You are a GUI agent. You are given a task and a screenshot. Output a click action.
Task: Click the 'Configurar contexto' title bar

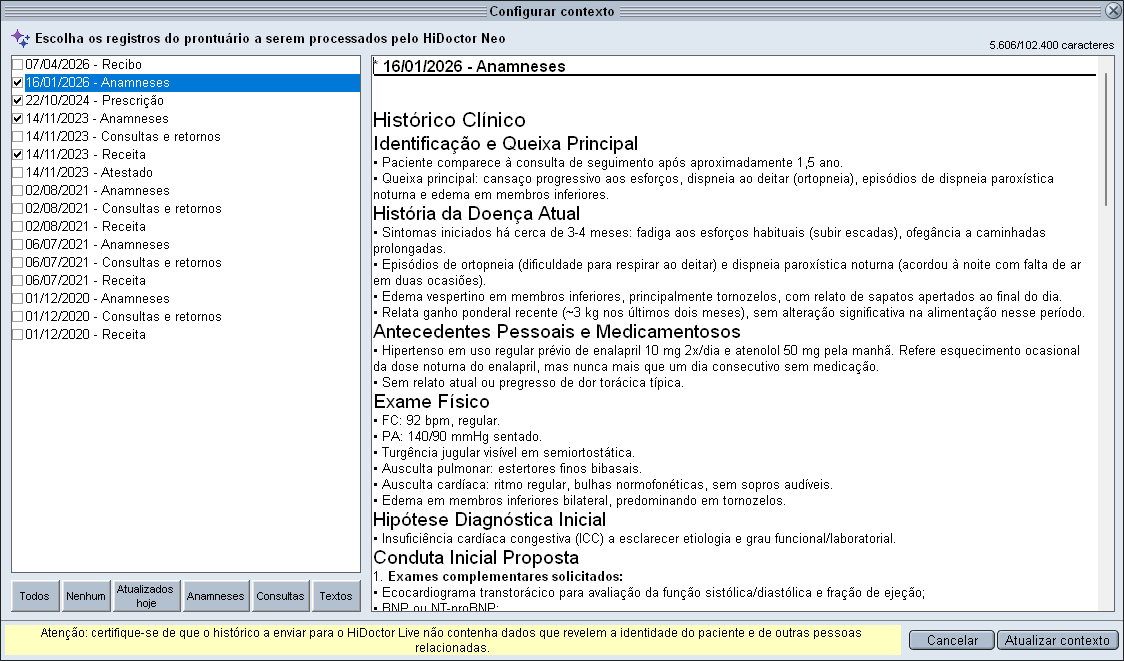click(x=552, y=11)
